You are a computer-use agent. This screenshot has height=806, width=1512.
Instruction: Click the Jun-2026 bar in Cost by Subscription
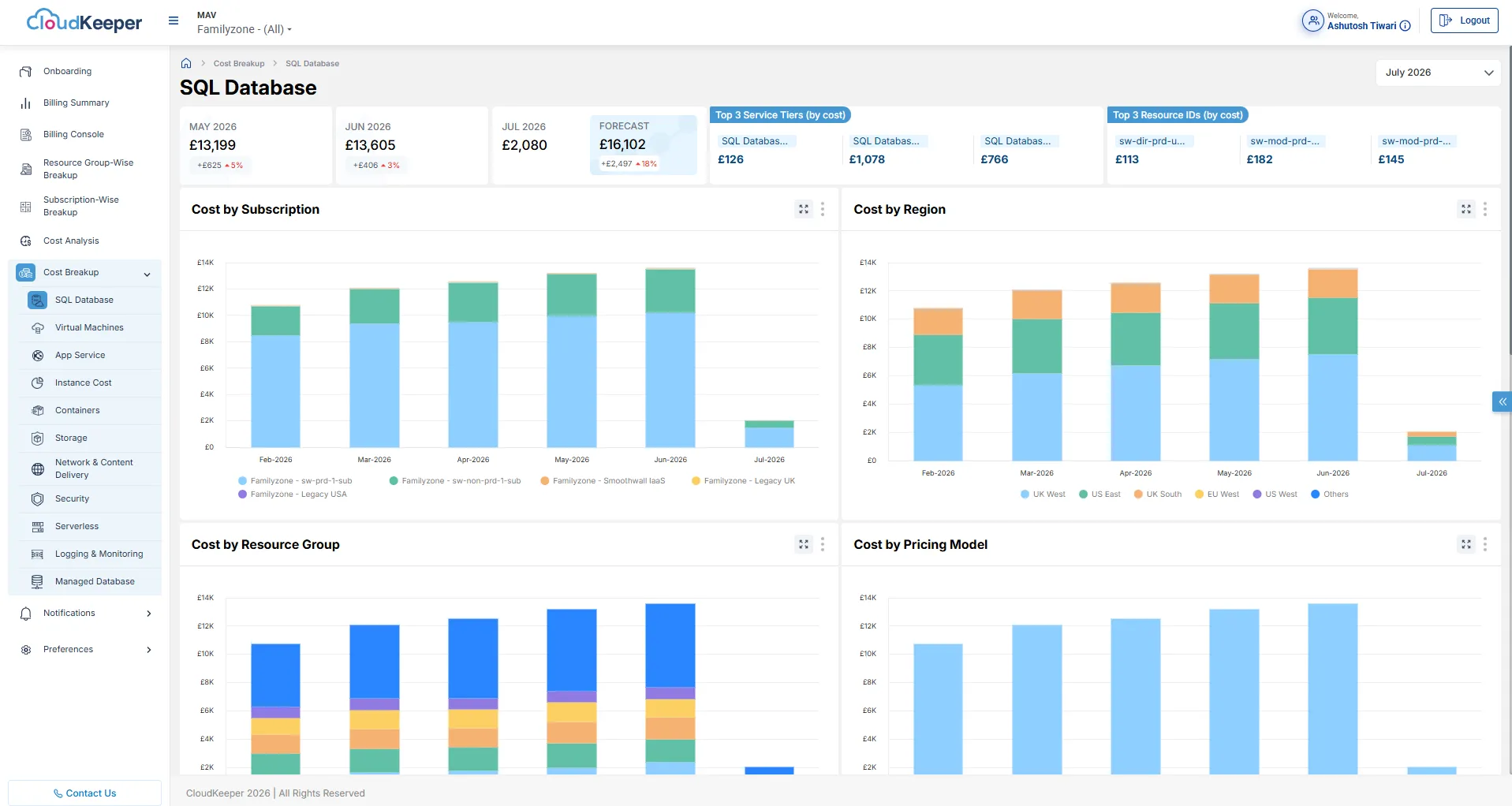(670, 358)
